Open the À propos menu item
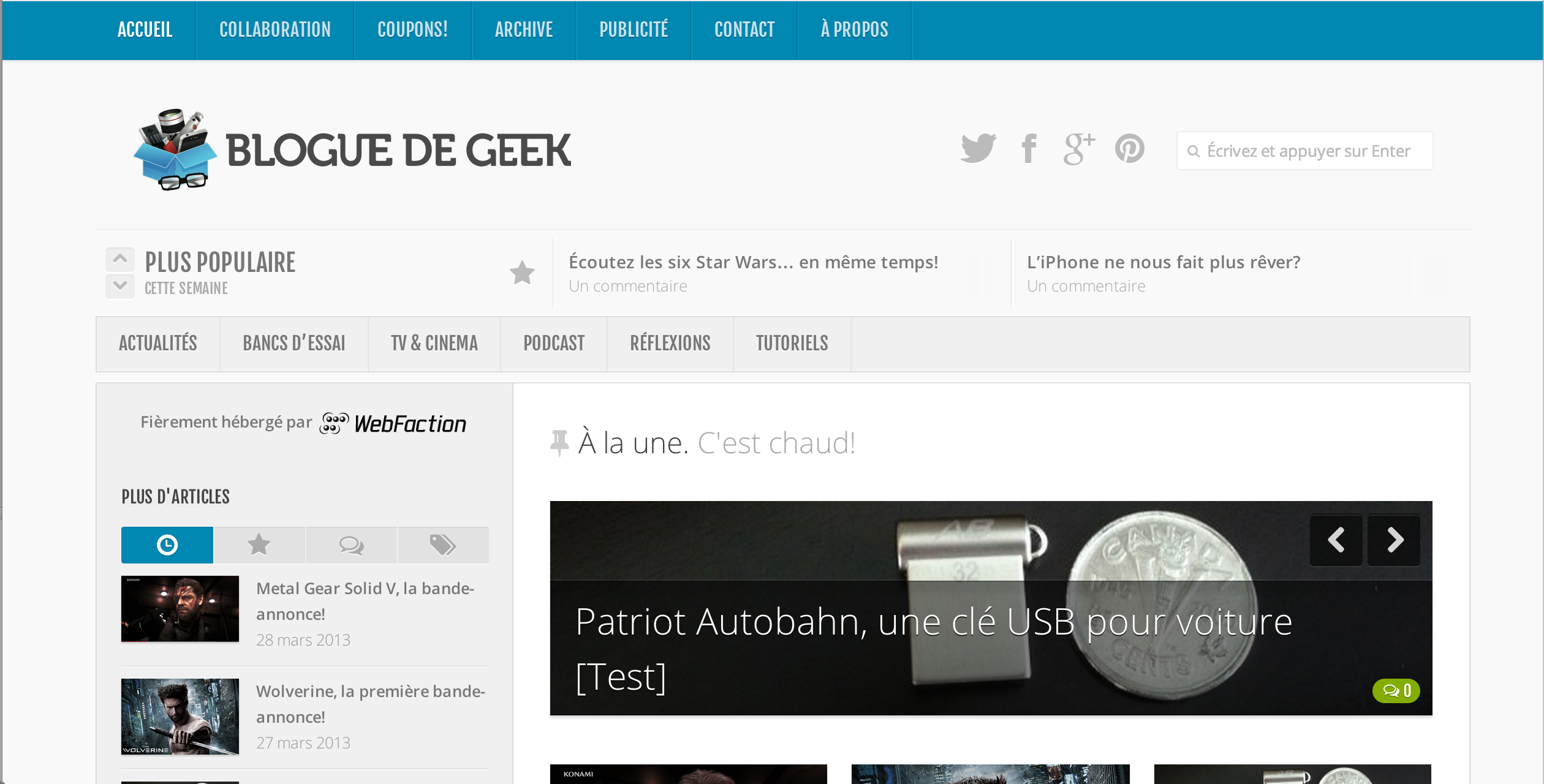 coord(855,30)
